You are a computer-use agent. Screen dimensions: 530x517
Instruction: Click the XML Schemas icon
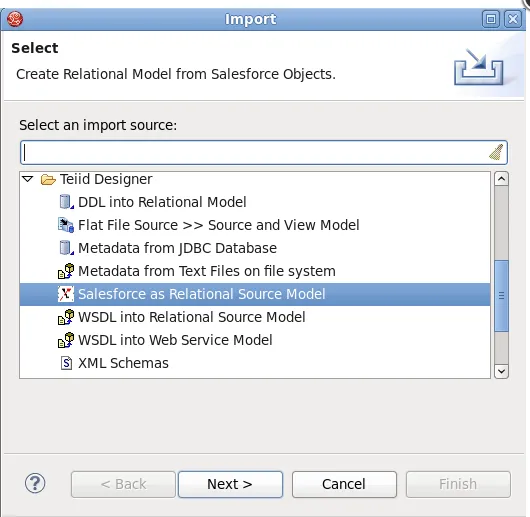[x=66, y=363]
